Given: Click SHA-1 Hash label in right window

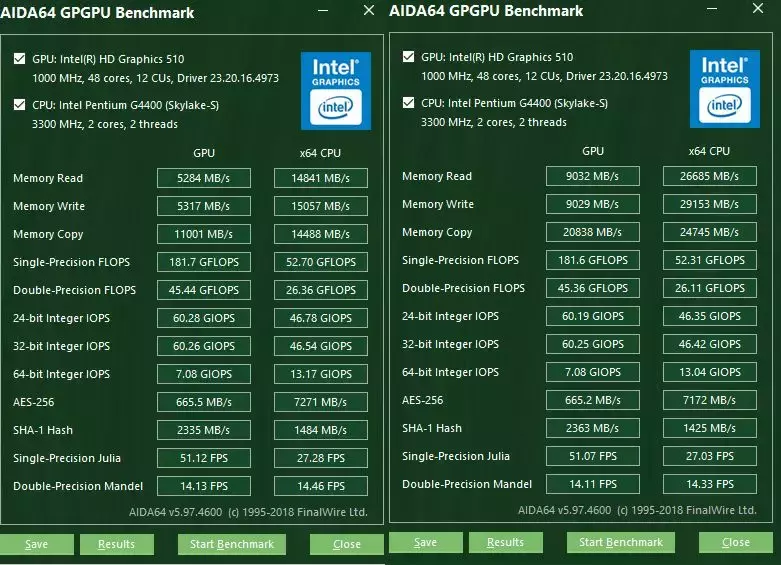Looking at the screenshot, I should click(432, 428).
